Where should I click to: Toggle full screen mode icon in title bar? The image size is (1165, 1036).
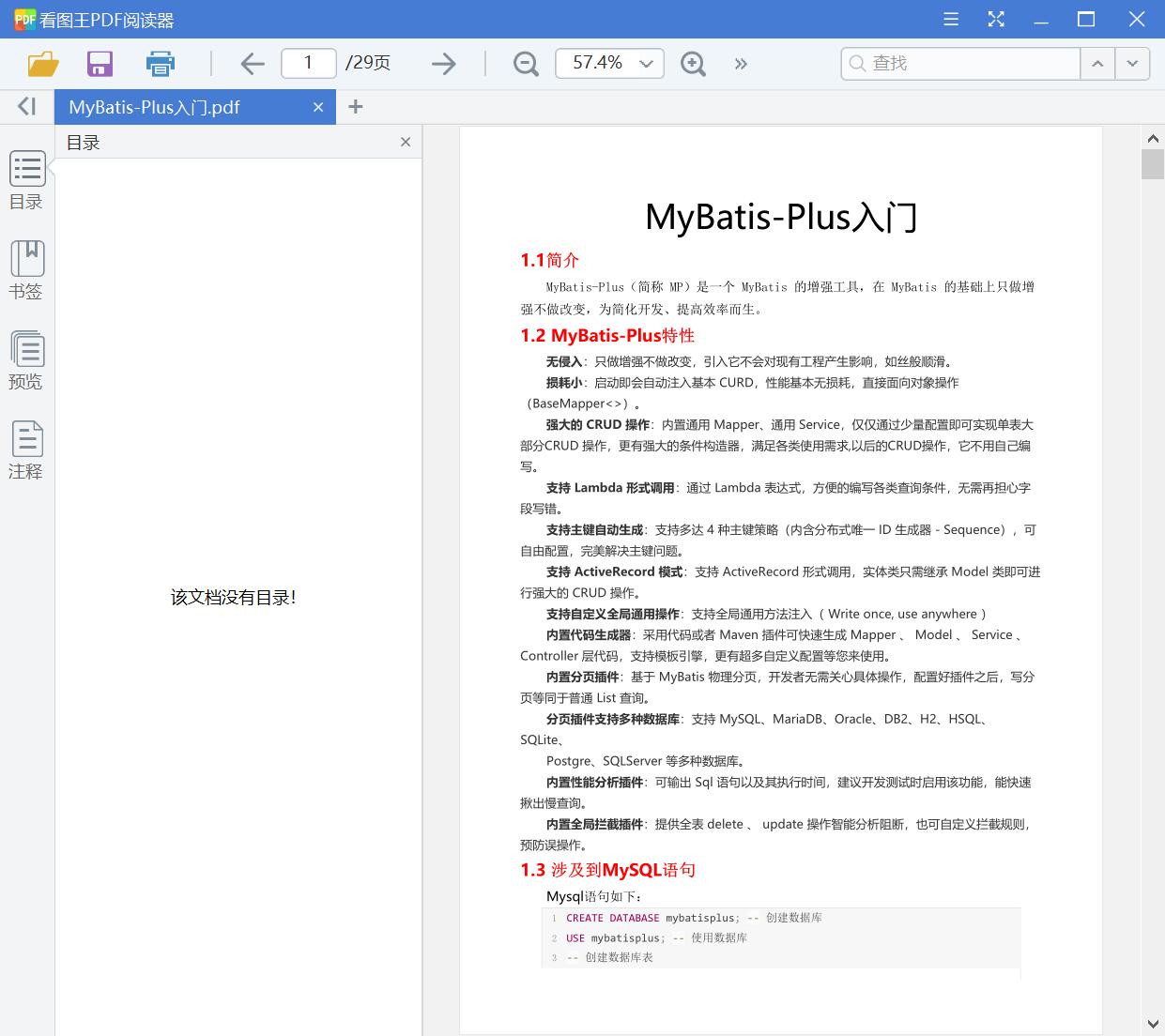[x=996, y=19]
